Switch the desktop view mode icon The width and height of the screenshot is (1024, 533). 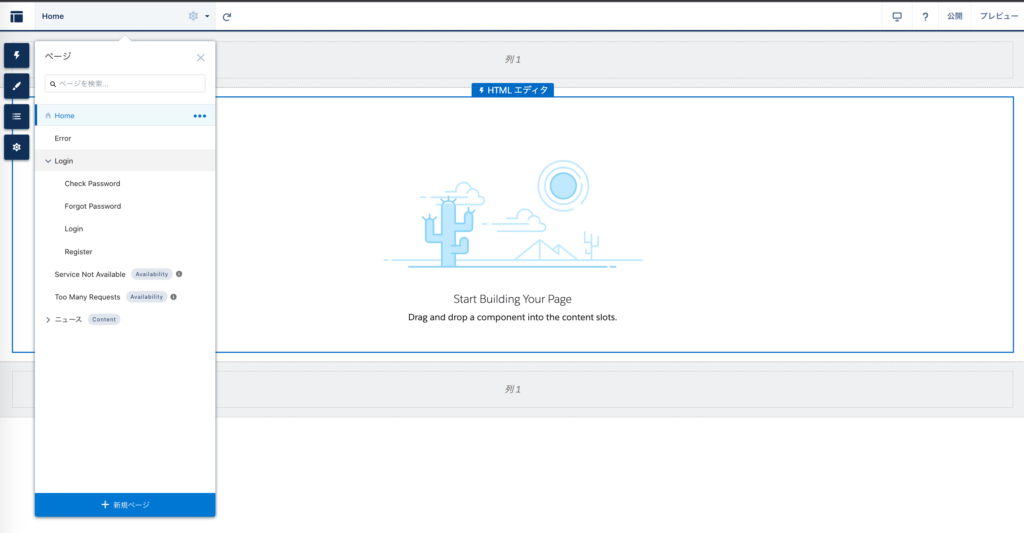pyautogui.click(x=897, y=17)
